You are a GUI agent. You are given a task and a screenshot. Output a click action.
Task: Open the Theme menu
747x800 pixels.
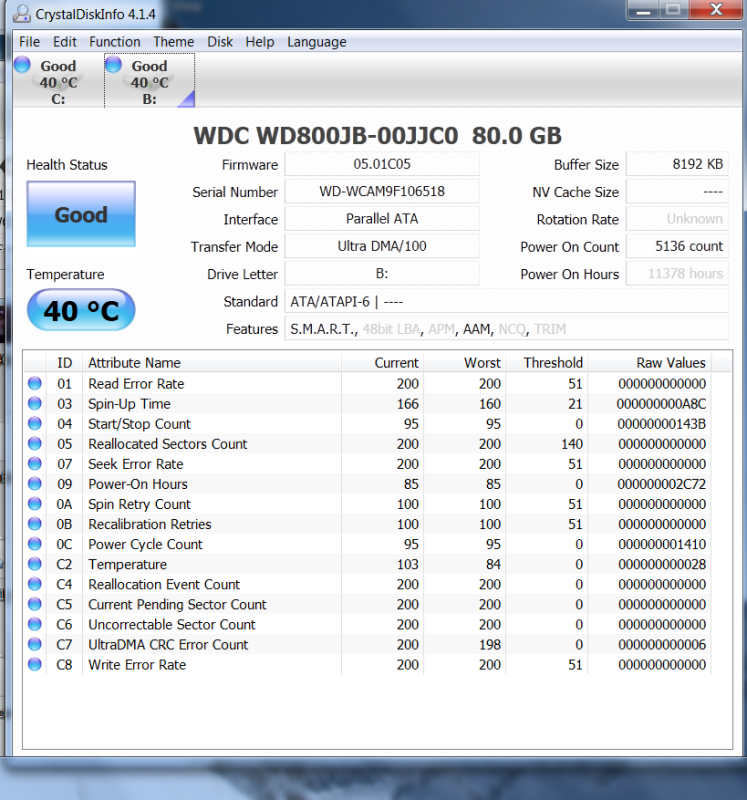coord(173,42)
